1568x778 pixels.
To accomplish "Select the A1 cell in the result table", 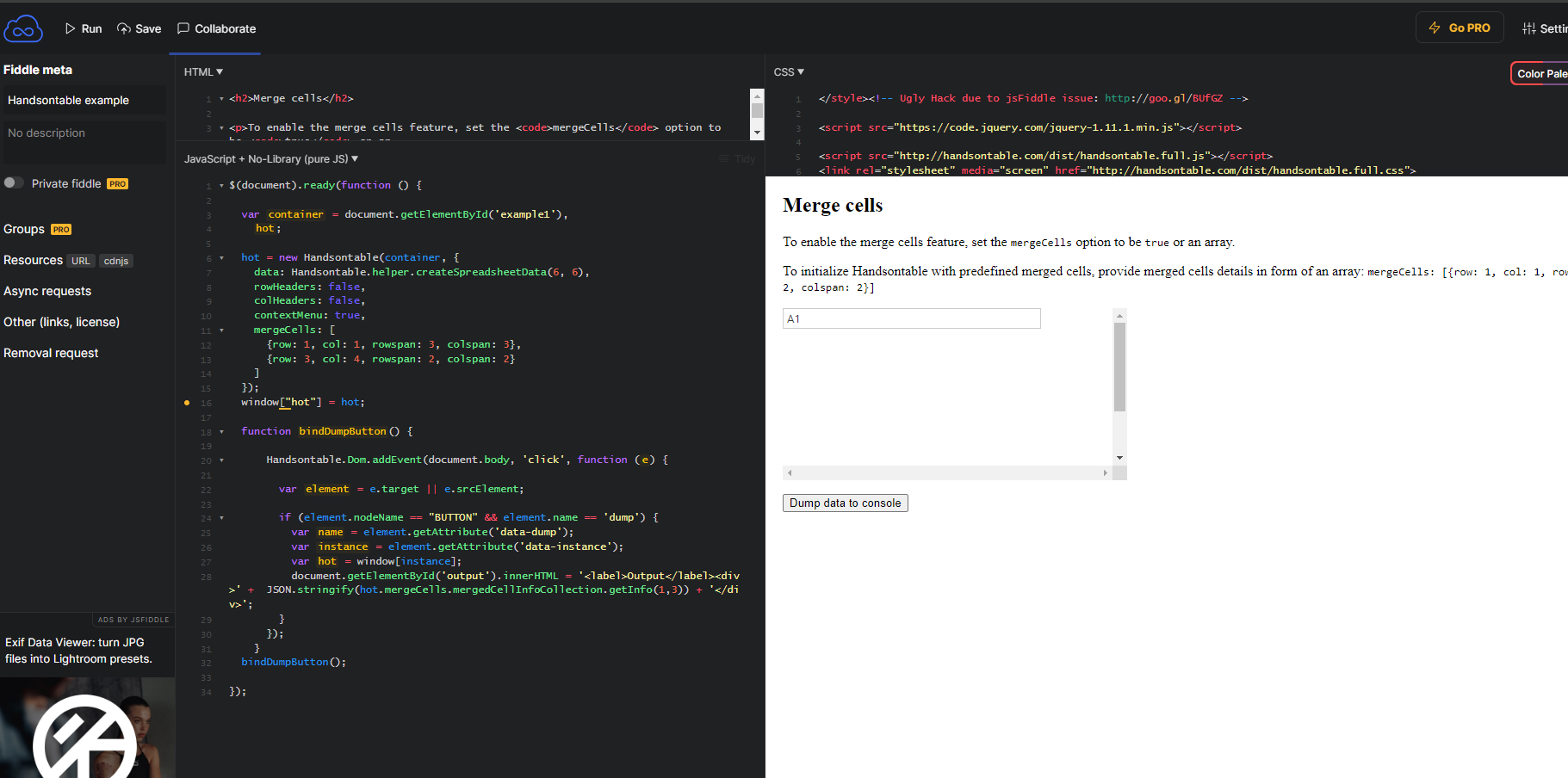I will tap(911, 318).
